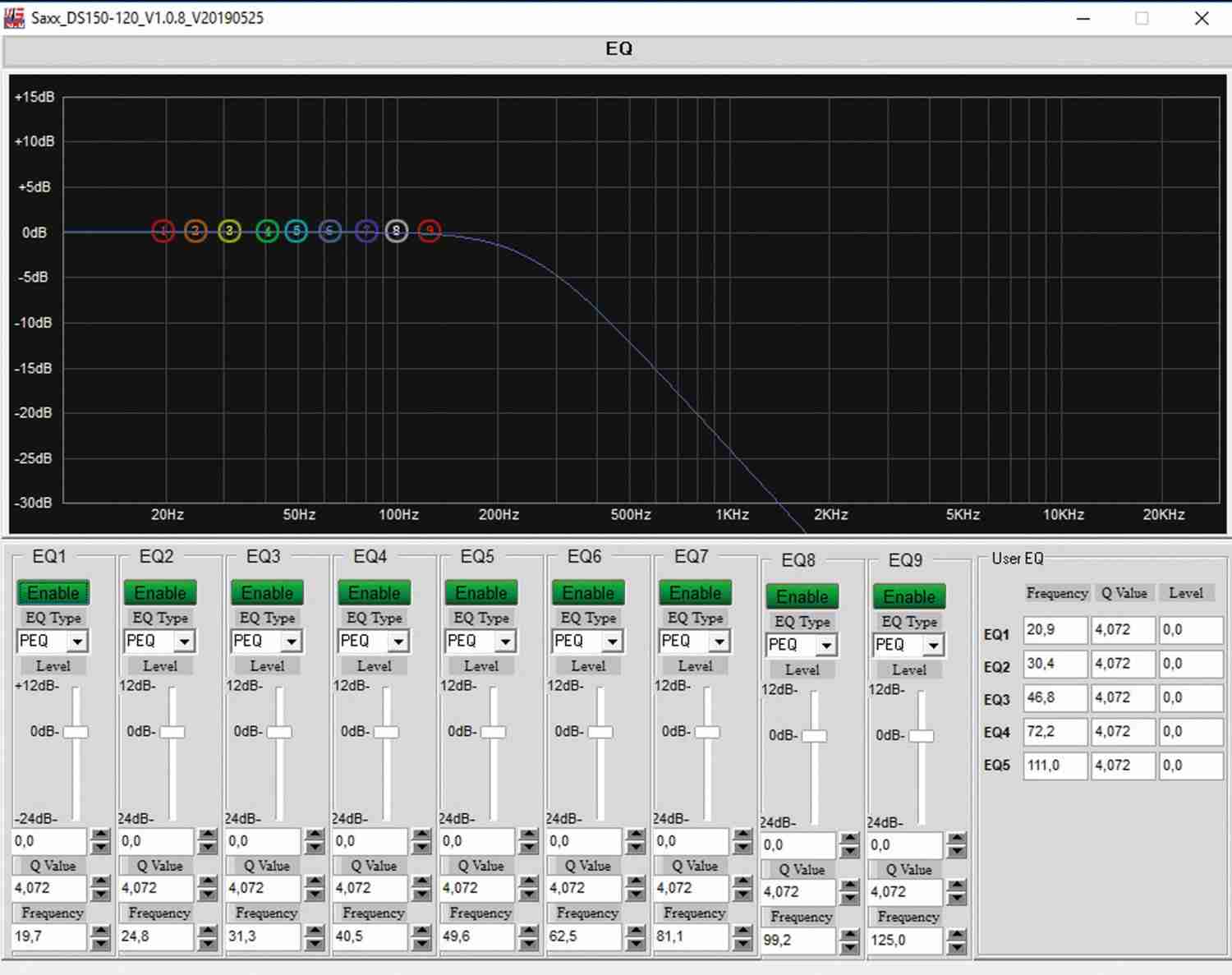Toggle the EQ4 Enable button
The width and height of the screenshot is (1232, 975).
(x=375, y=593)
